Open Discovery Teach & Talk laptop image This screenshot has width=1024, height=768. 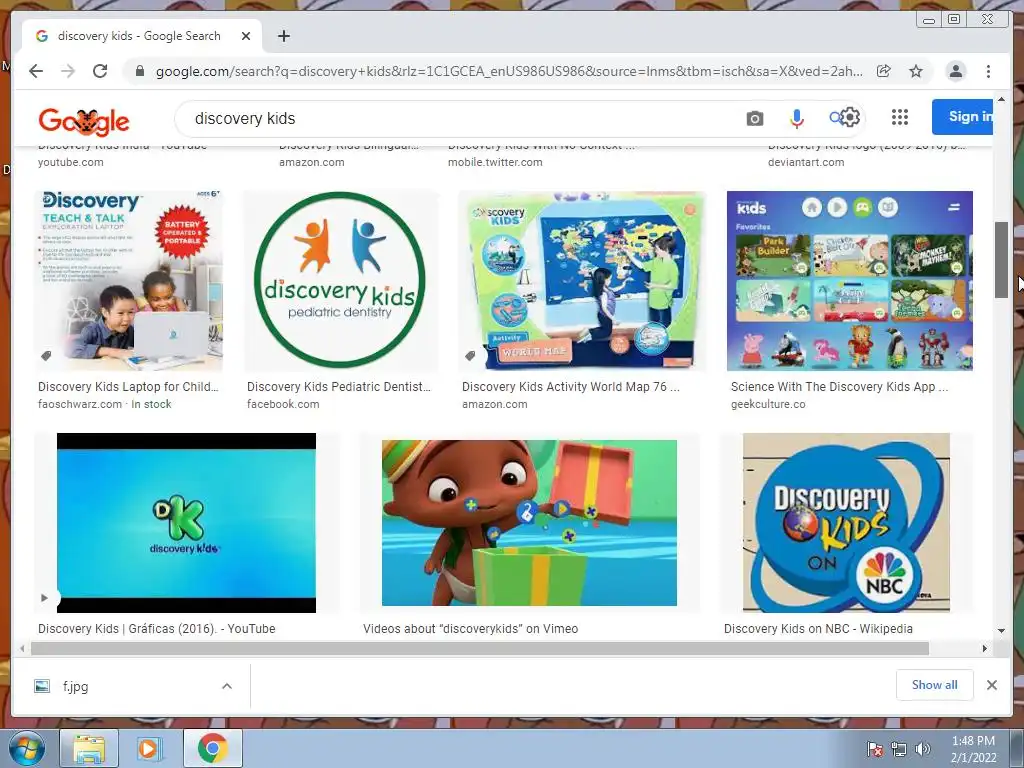point(128,281)
